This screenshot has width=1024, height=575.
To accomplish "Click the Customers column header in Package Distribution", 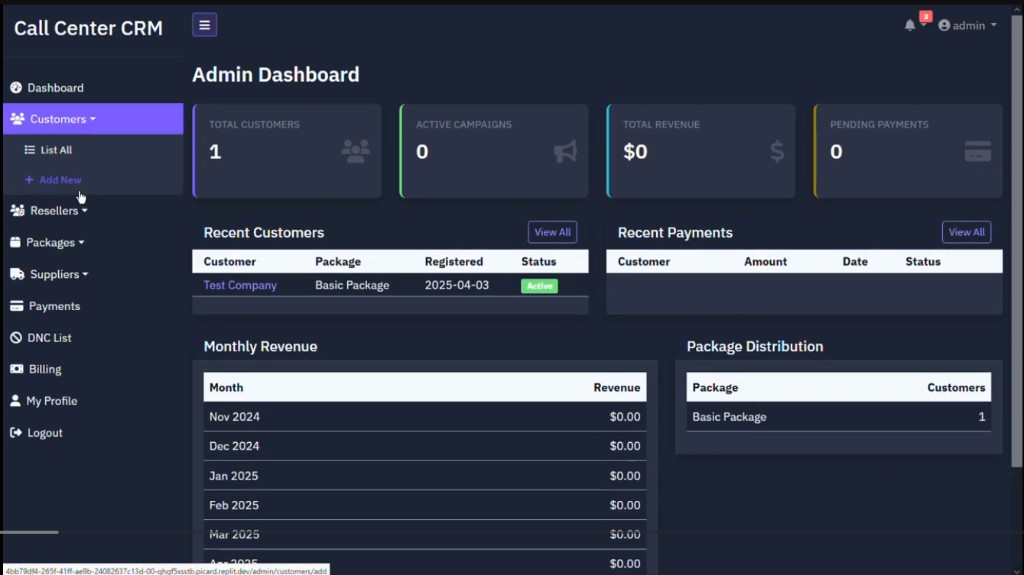I will point(956,387).
